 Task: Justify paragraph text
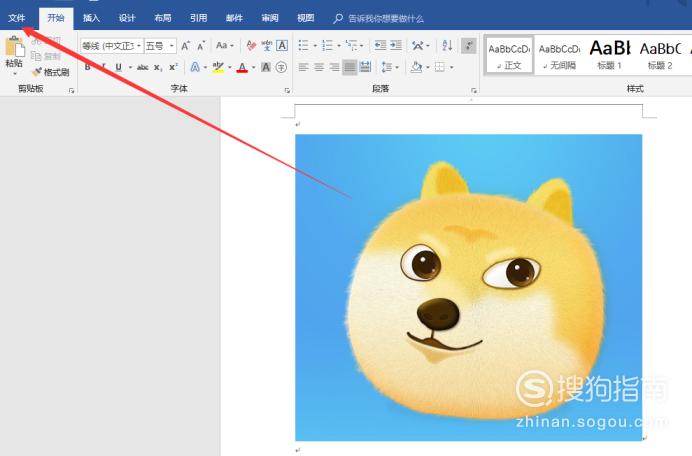coord(350,67)
